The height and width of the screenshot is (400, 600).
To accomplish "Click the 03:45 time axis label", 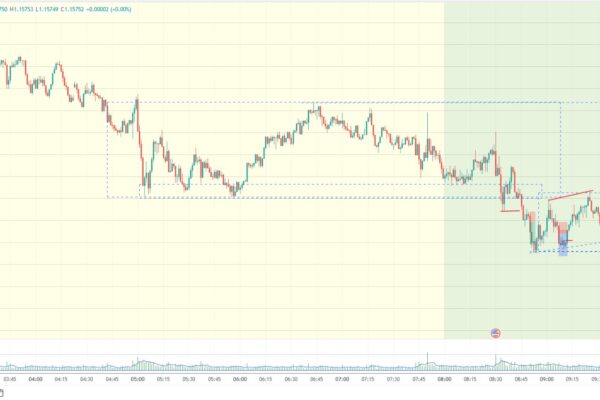I will (x=10, y=379).
